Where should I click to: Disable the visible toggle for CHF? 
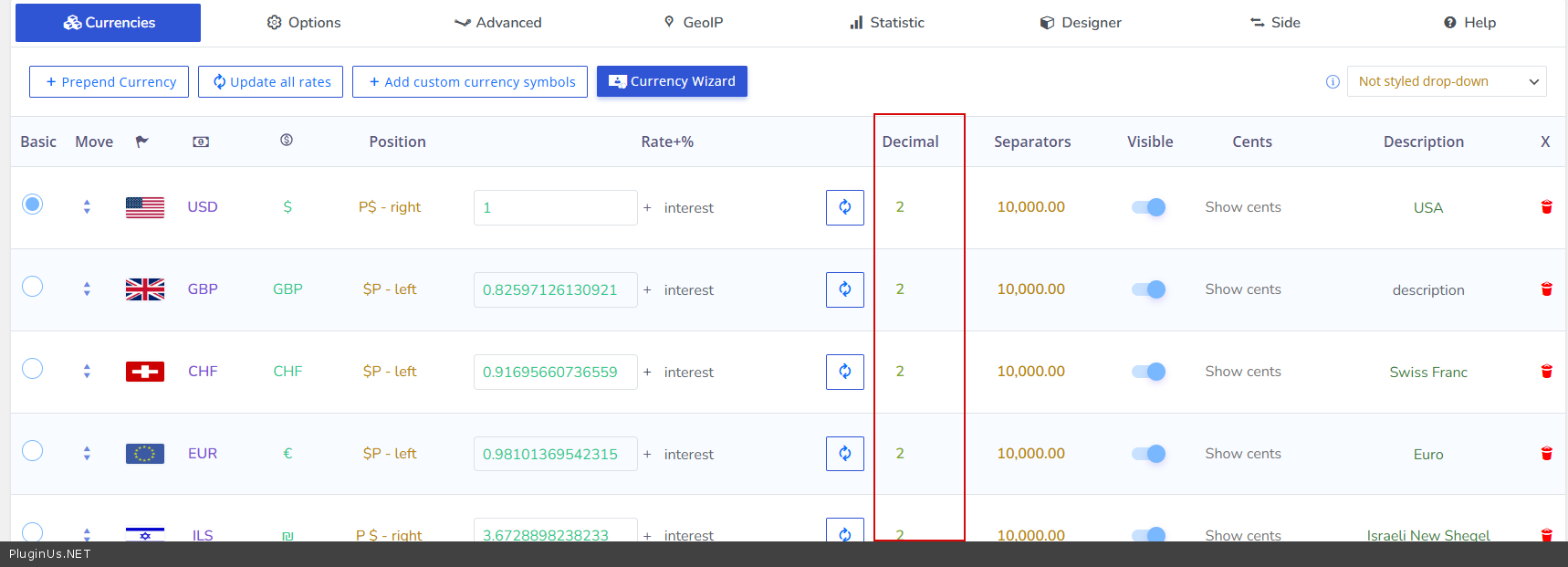[1148, 372]
